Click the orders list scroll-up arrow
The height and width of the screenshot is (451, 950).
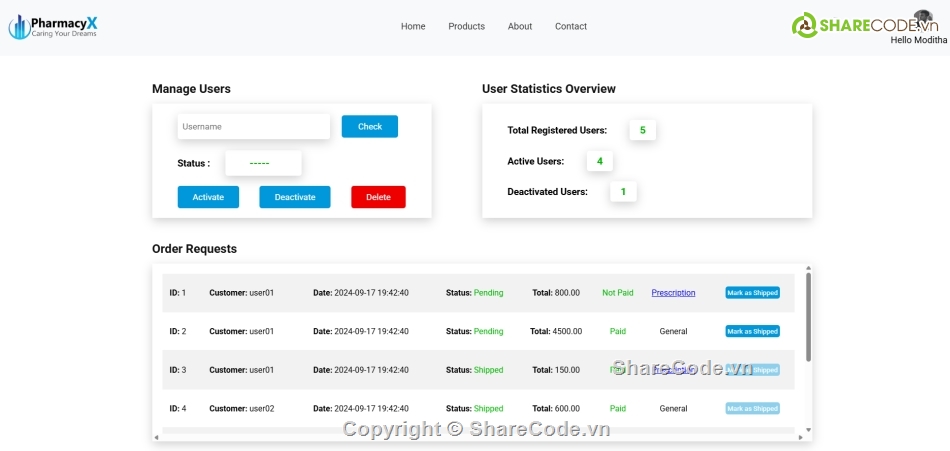pos(808,268)
